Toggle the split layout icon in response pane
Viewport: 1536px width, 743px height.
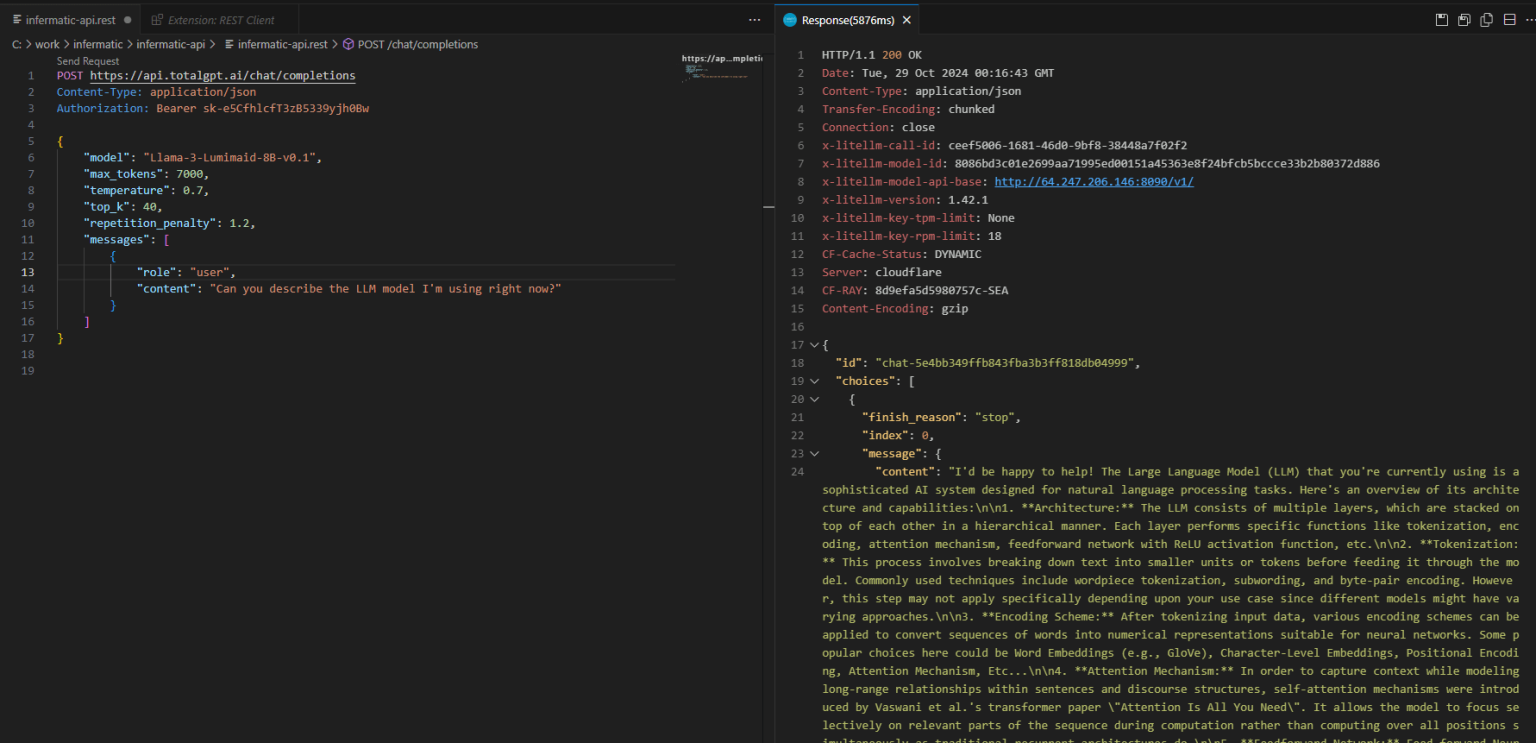coord(1509,20)
